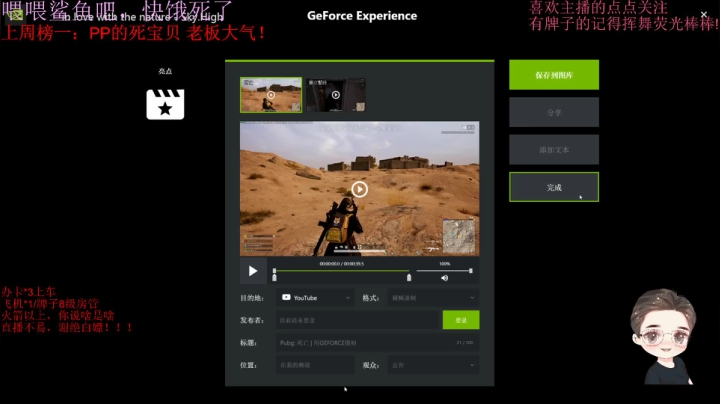The image size is (720, 404).
Task: Select the second dark clip thumbnail
Action: (x=336, y=95)
